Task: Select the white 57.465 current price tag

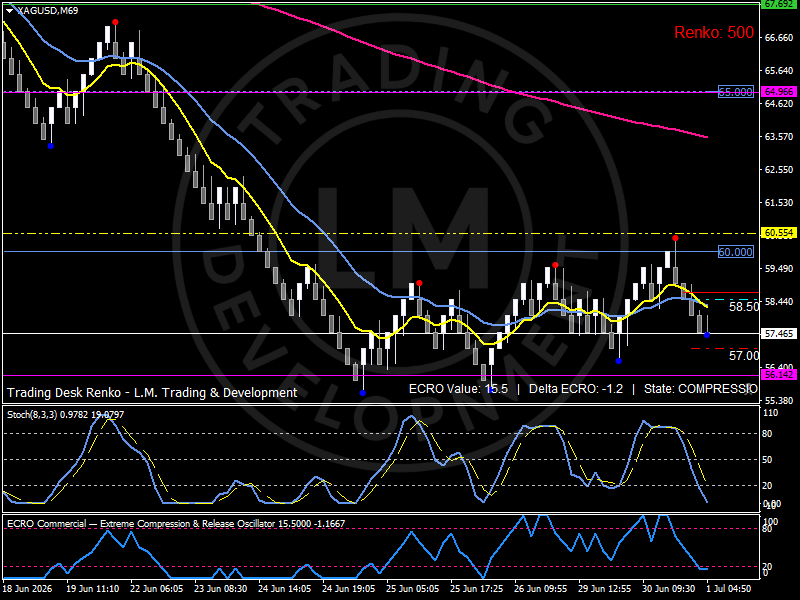Action: click(x=778, y=334)
